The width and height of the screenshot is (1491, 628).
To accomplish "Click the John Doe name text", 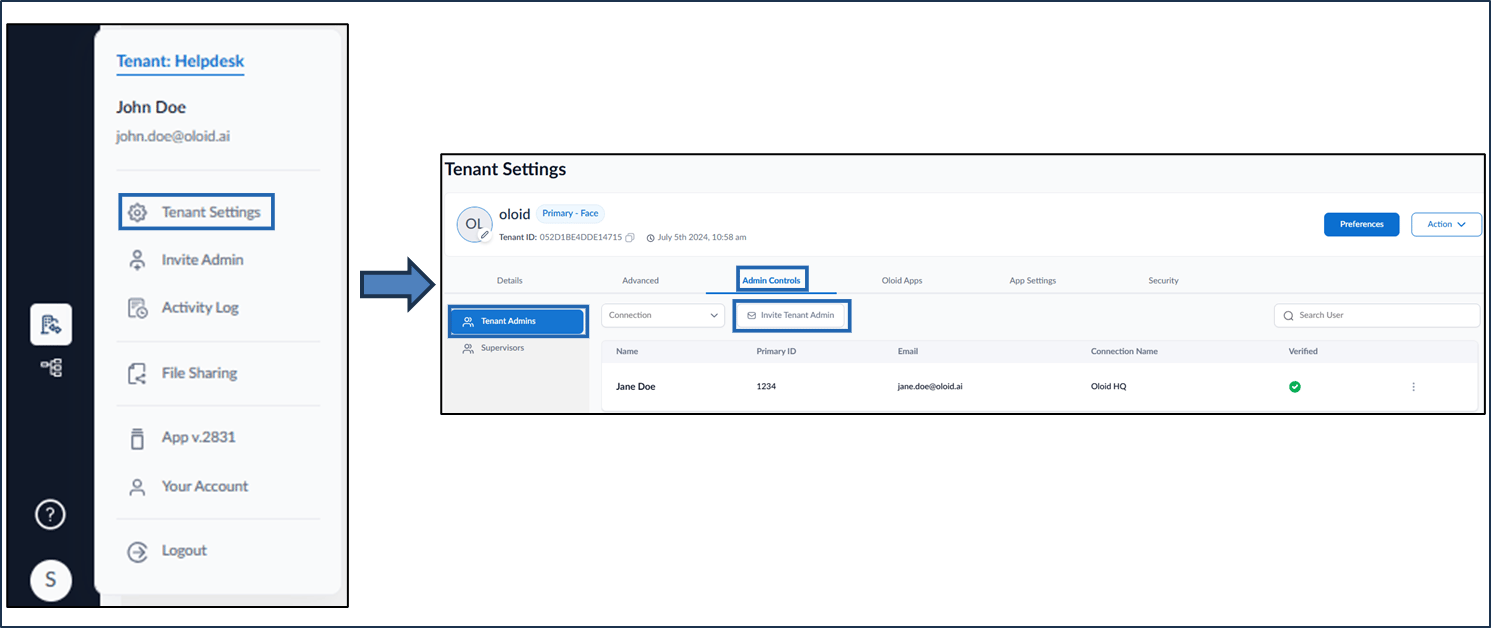I will point(151,108).
